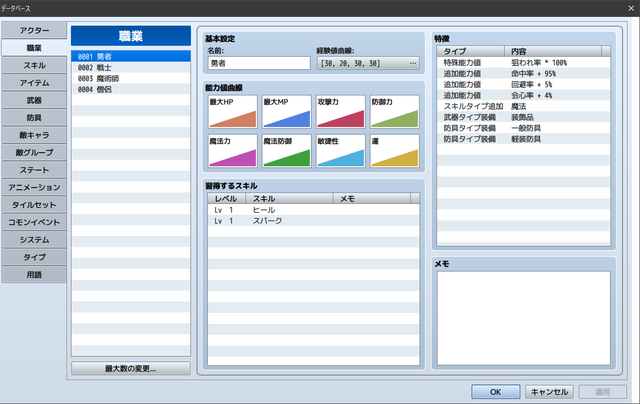Open the 攻撃力 parameter curve
Viewport: 640px width, 404px height.
coord(340,112)
